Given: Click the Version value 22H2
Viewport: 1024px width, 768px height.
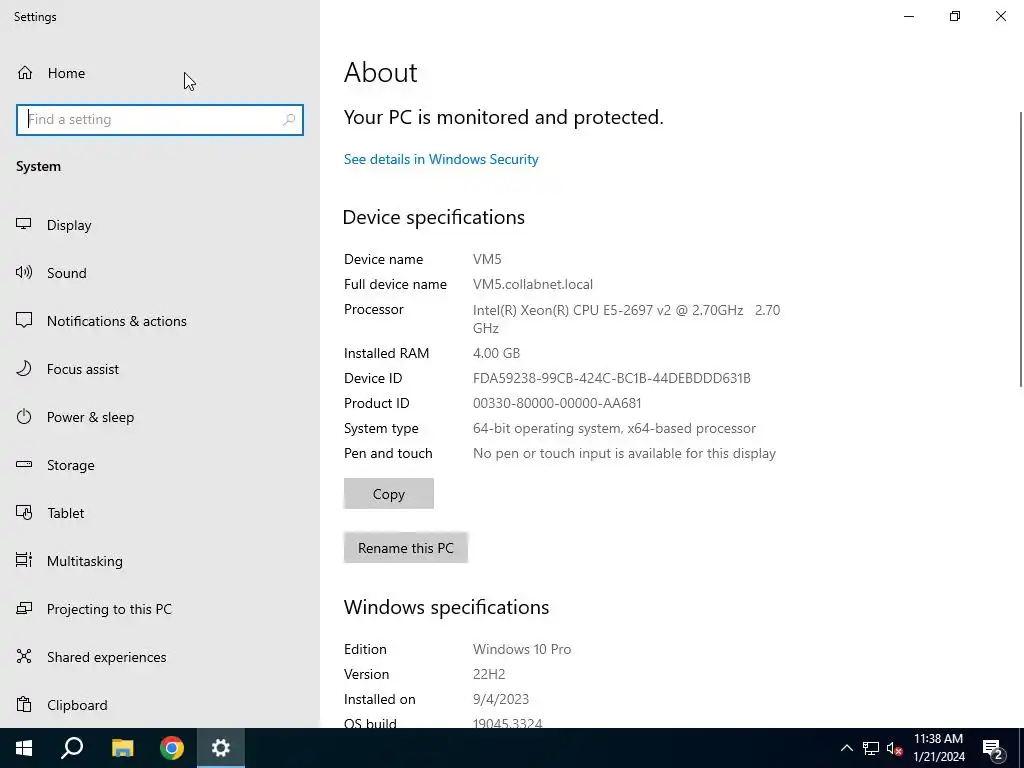Looking at the screenshot, I should click(x=489, y=674).
